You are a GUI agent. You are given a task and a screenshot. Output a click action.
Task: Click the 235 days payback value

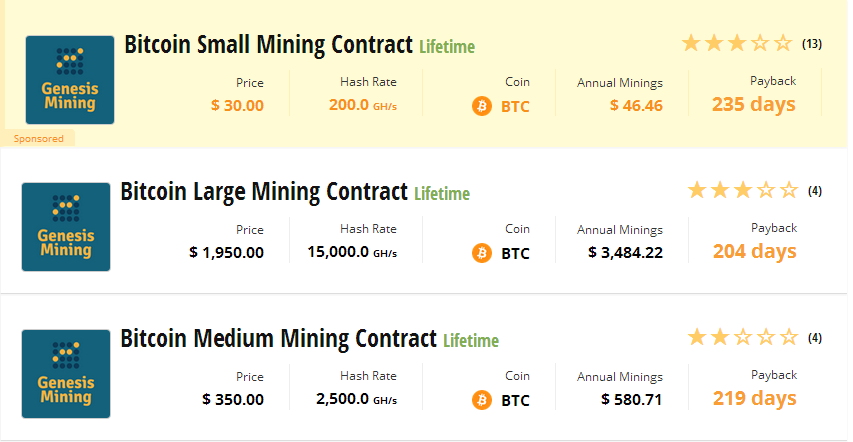pos(753,104)
